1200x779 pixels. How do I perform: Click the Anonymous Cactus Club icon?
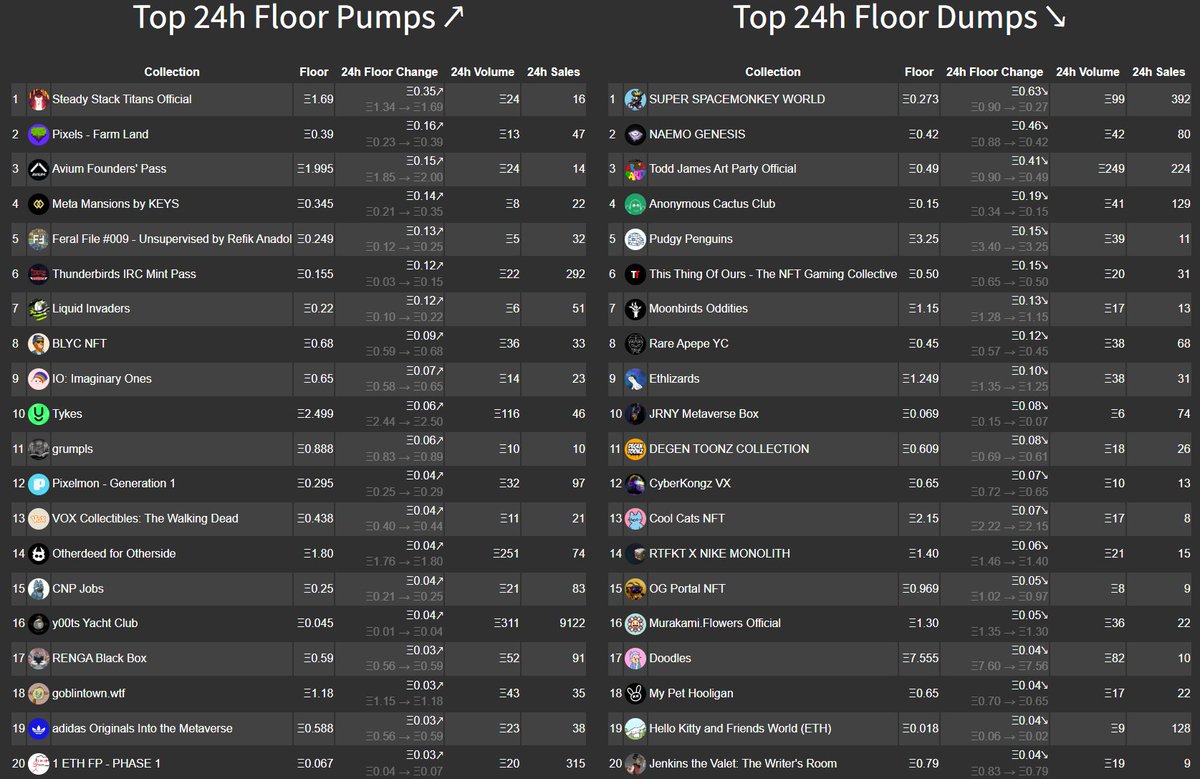click(635, 204)
